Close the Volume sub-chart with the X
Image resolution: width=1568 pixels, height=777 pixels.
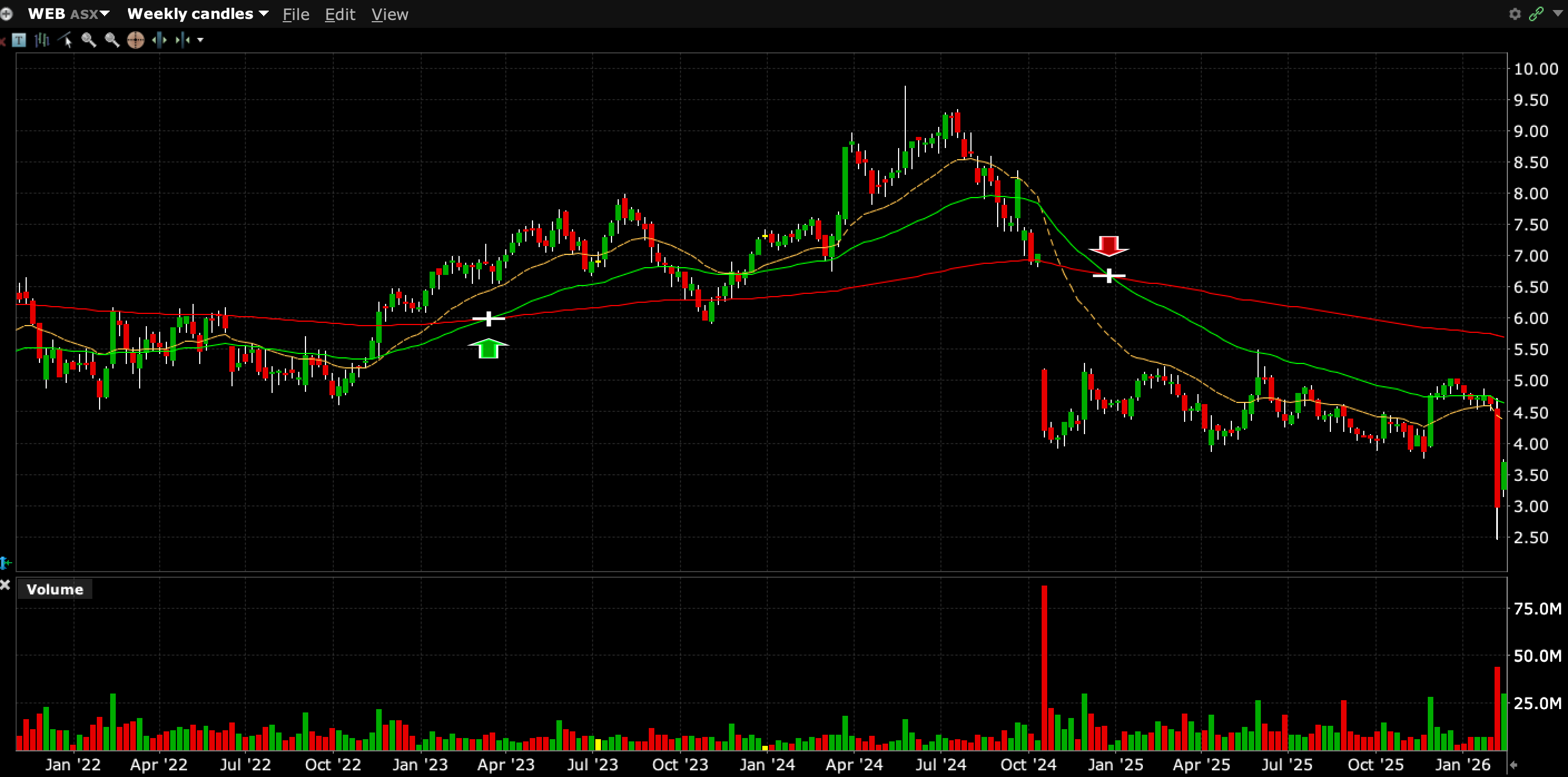5,584
